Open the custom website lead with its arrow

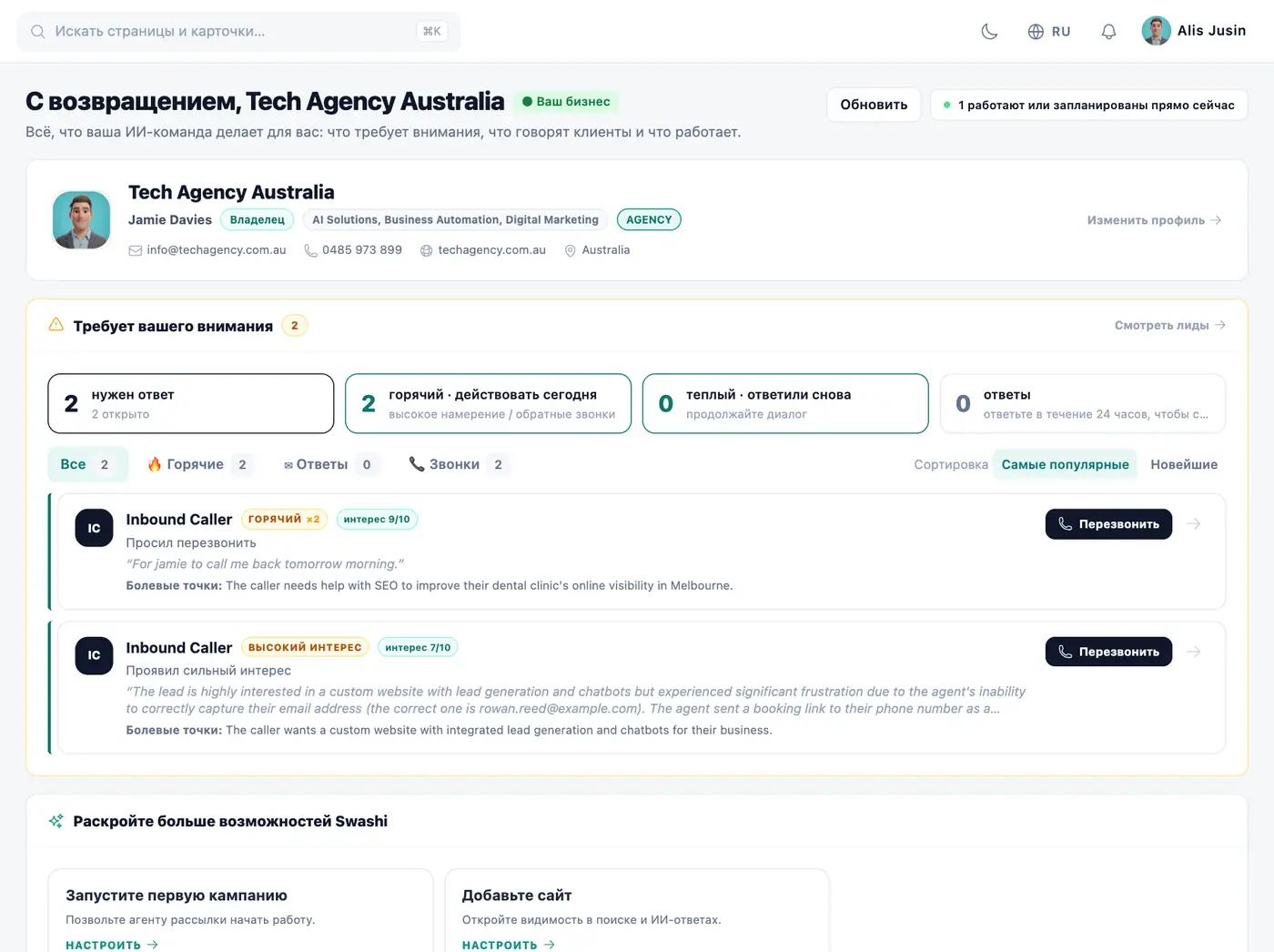pos(1194,652)
